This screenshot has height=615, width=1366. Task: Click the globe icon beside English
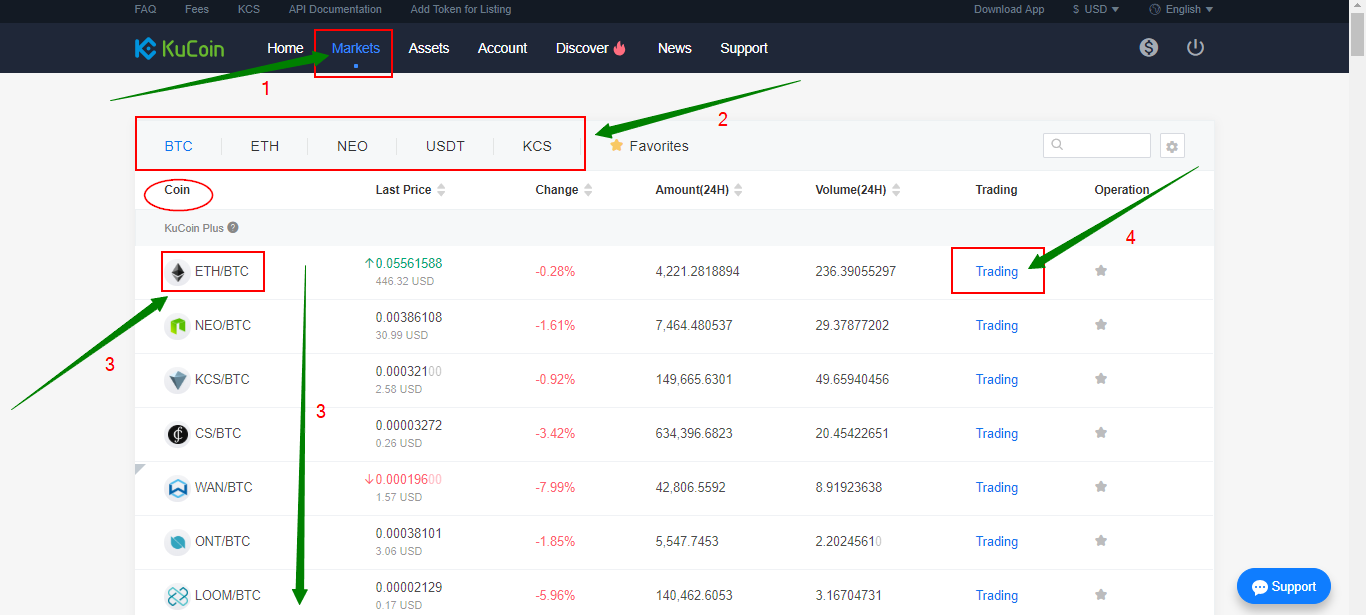click(x=1155, y=9)
